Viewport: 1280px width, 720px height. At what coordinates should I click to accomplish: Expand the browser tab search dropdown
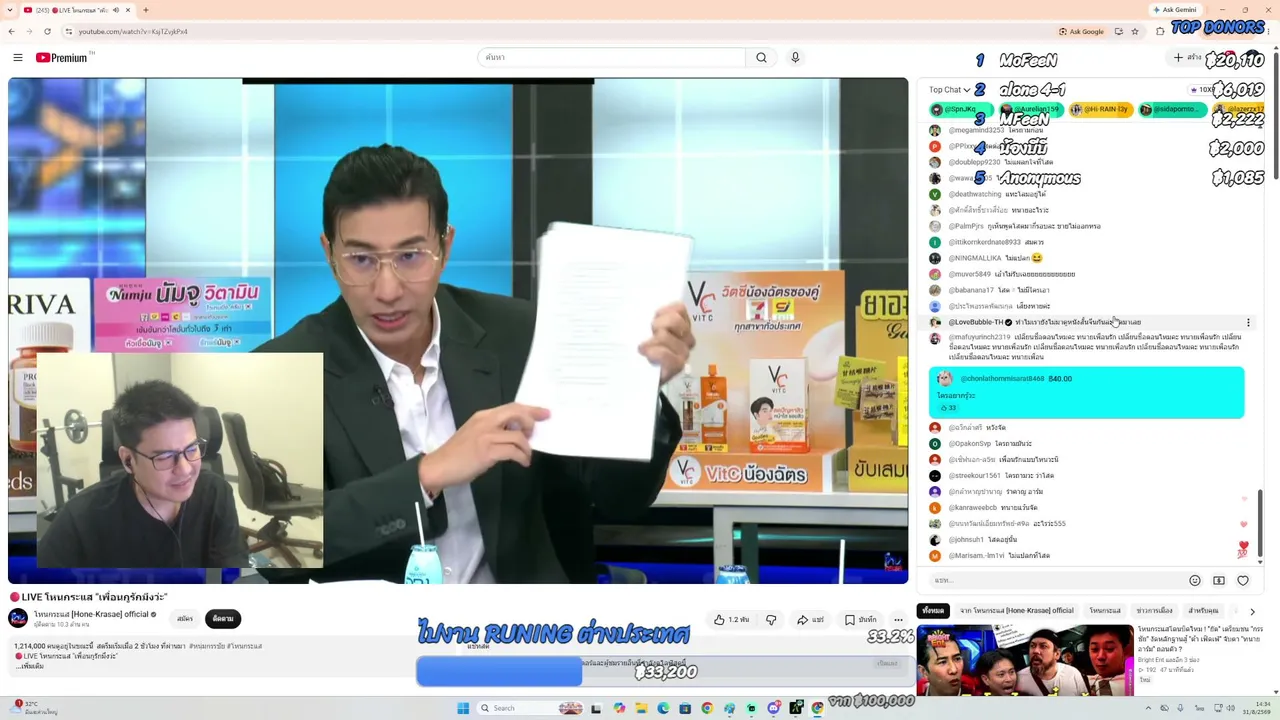pyautogui.click(x=11, y=10)
